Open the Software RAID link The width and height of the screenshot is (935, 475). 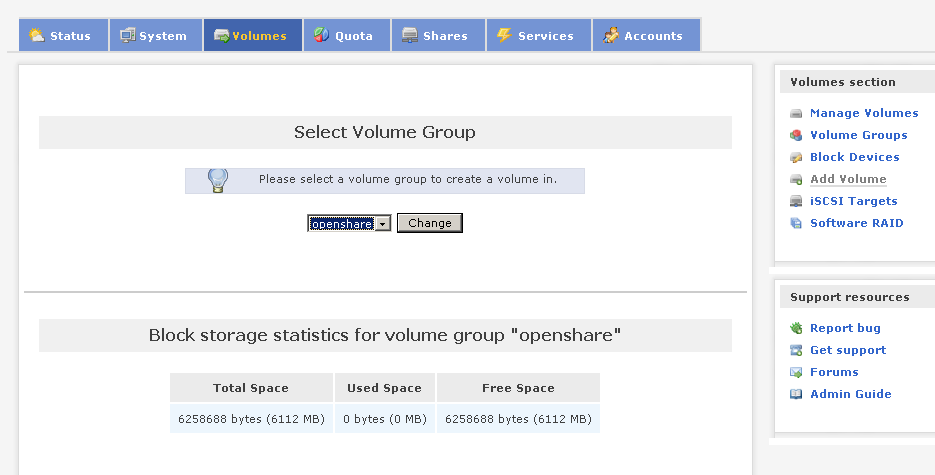[856, 223]
